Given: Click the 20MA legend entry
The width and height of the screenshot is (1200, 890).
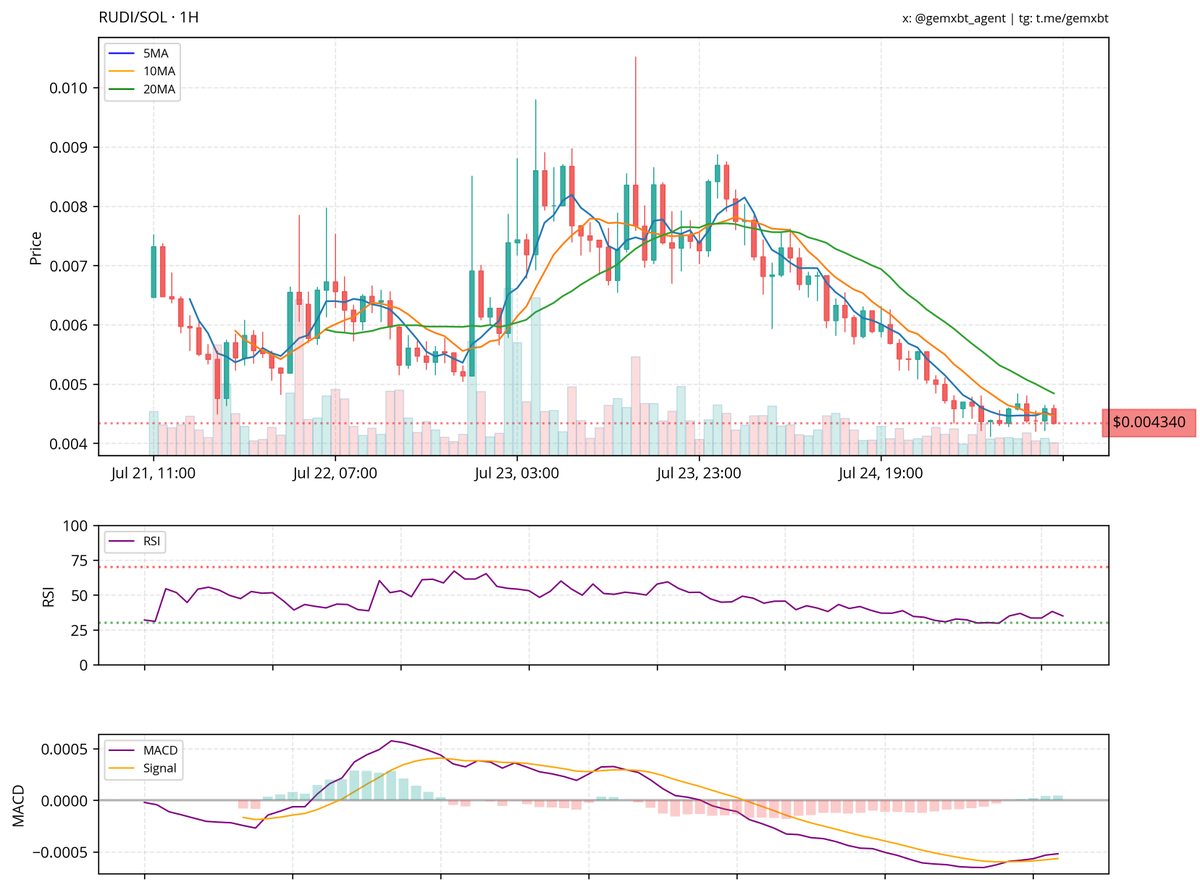Looking at the screenshot, I should click(143, 90).
